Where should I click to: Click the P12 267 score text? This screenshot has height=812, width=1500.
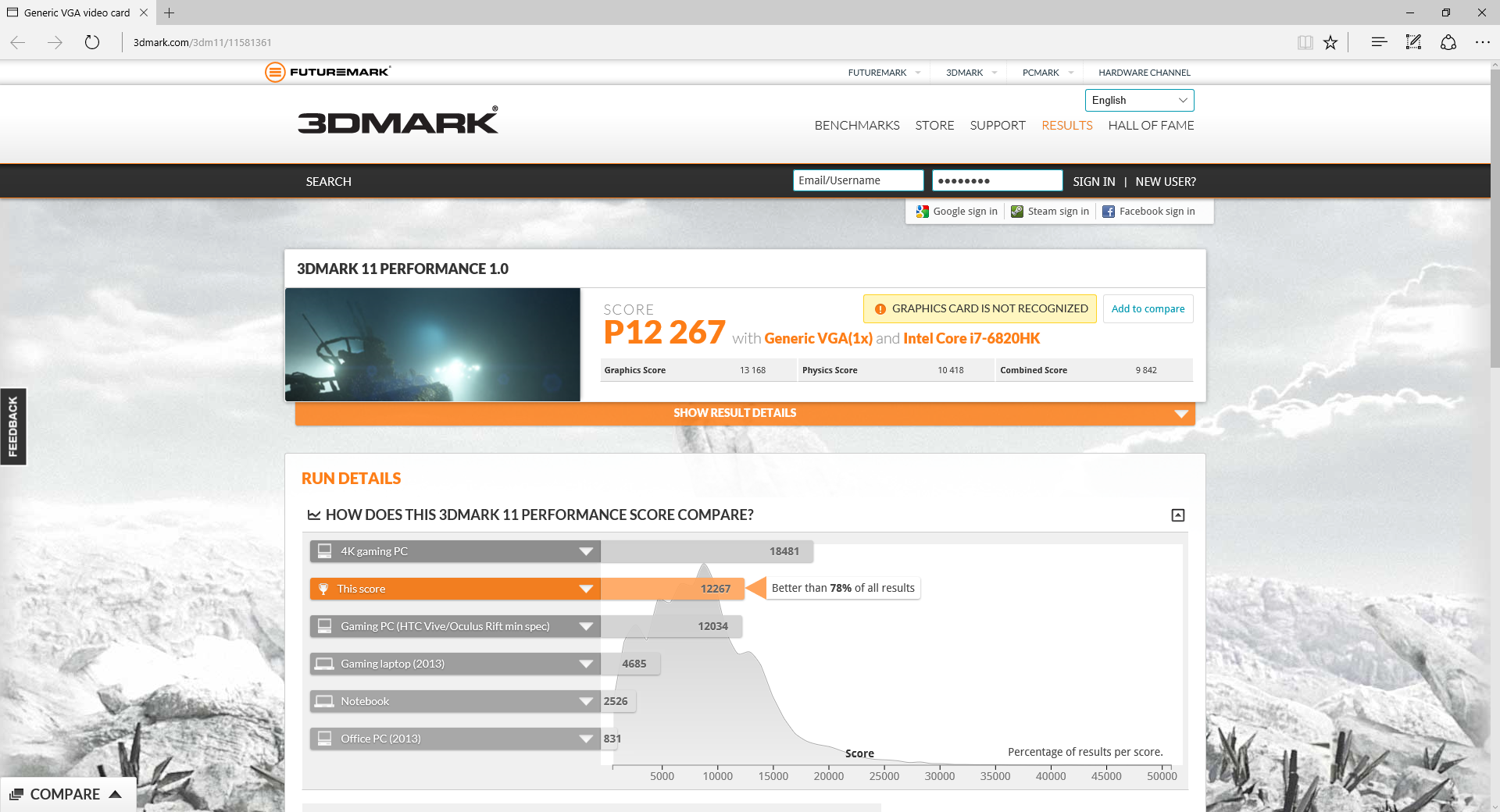click(665, 333)
